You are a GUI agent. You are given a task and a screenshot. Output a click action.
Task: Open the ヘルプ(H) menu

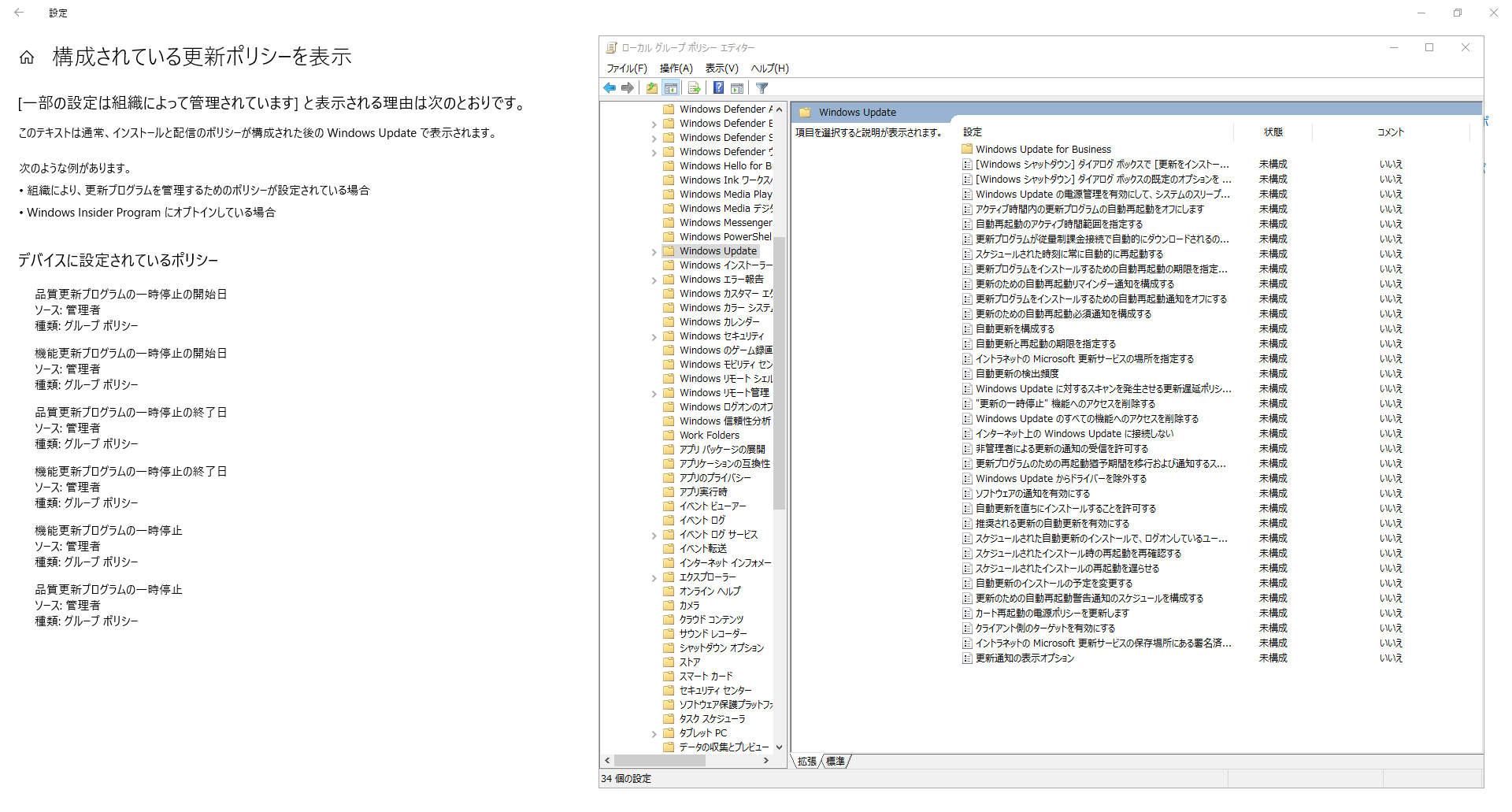769,68
